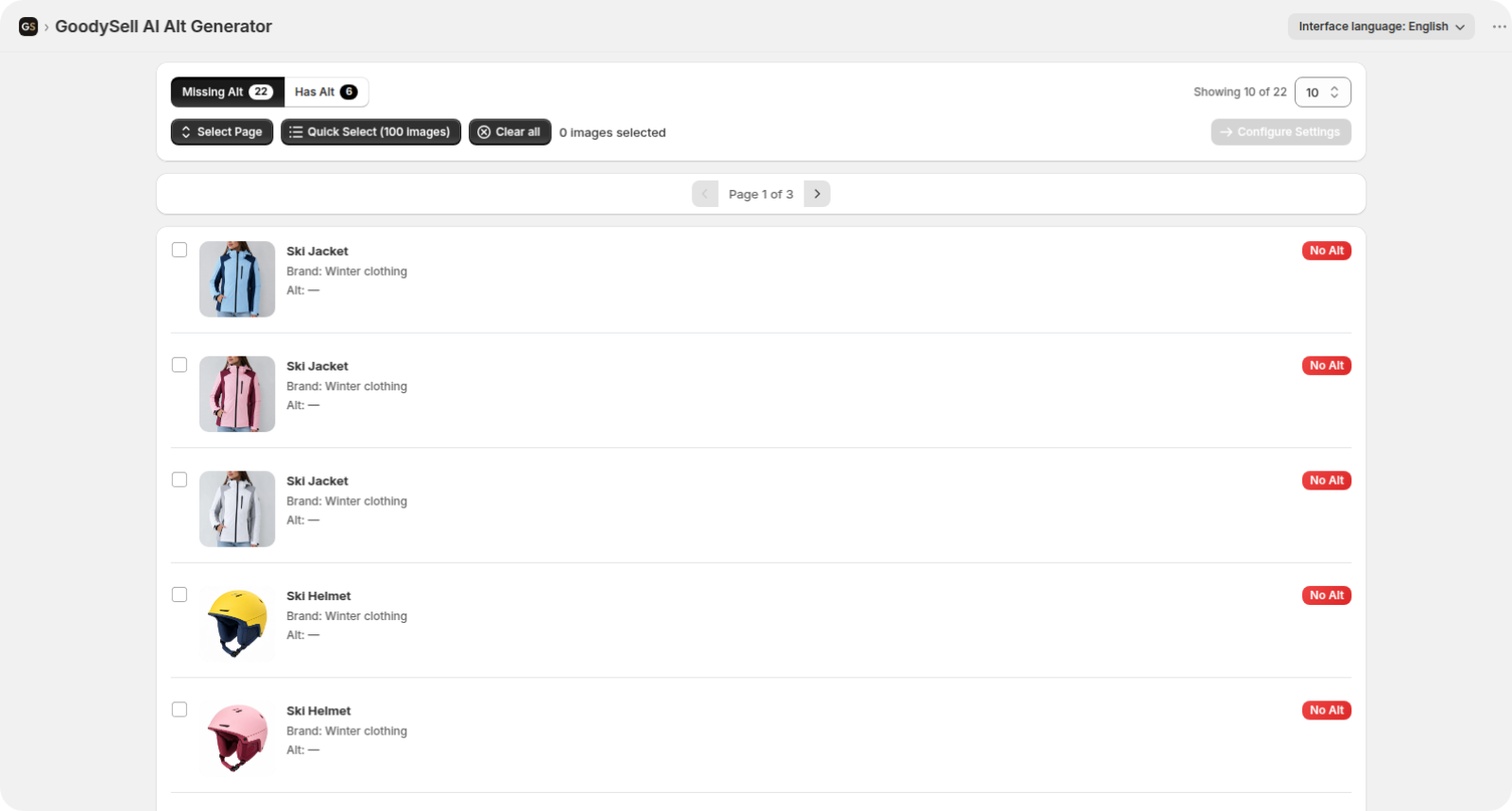Image resolution: width=1512 pixels, height=811 pixels.
Task: Click the previous page arrow
Action: coord(705,194)
